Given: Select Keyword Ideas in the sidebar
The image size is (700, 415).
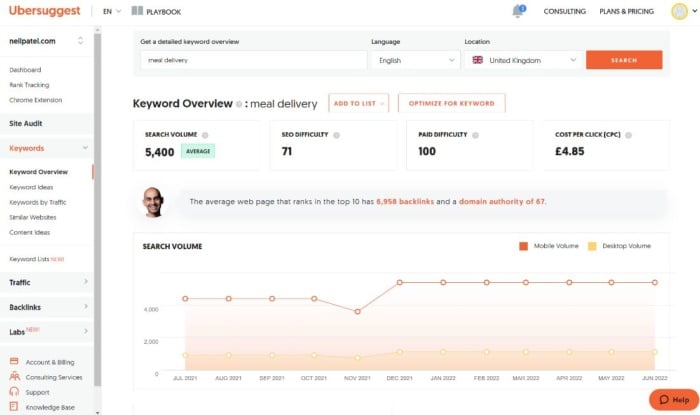Looking at the screenshot, I should click(31, 187).
